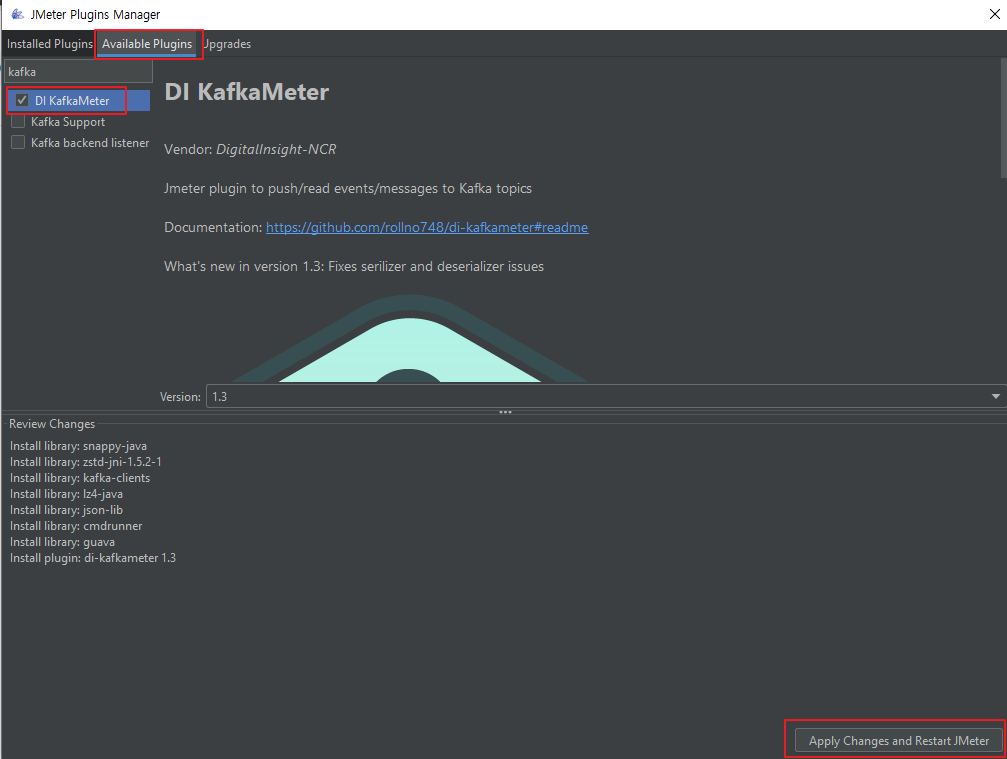
Task: Open the di-kafkameter GitHub documentation link
Action: point(427,227)
